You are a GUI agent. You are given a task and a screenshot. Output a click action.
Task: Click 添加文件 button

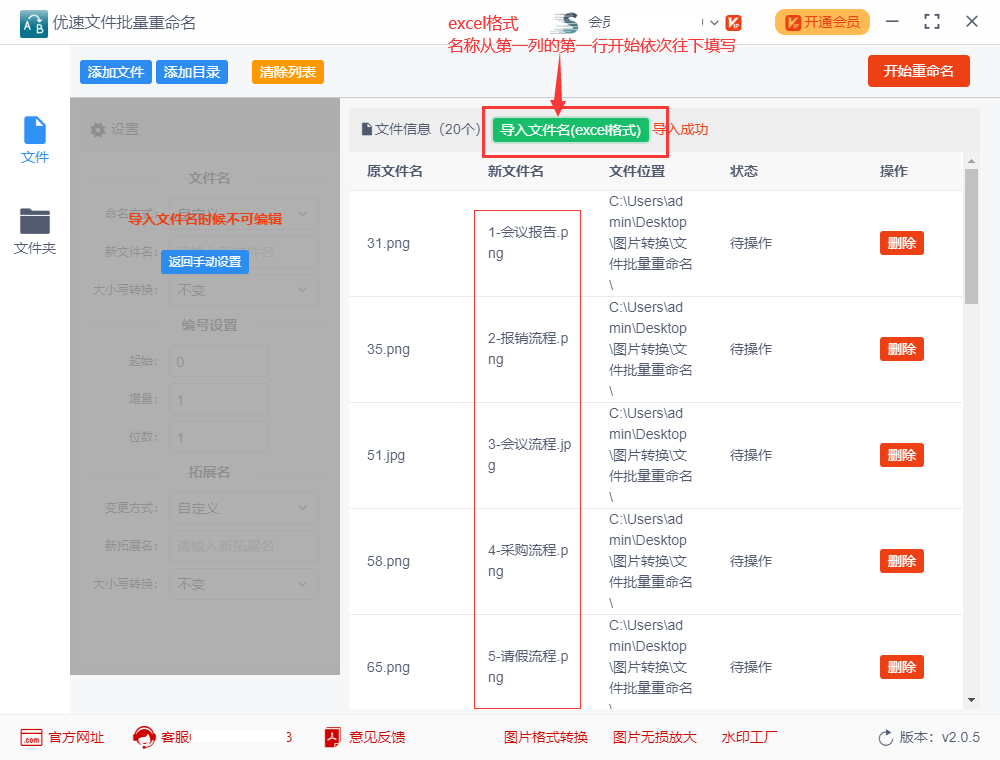(115, 72)
